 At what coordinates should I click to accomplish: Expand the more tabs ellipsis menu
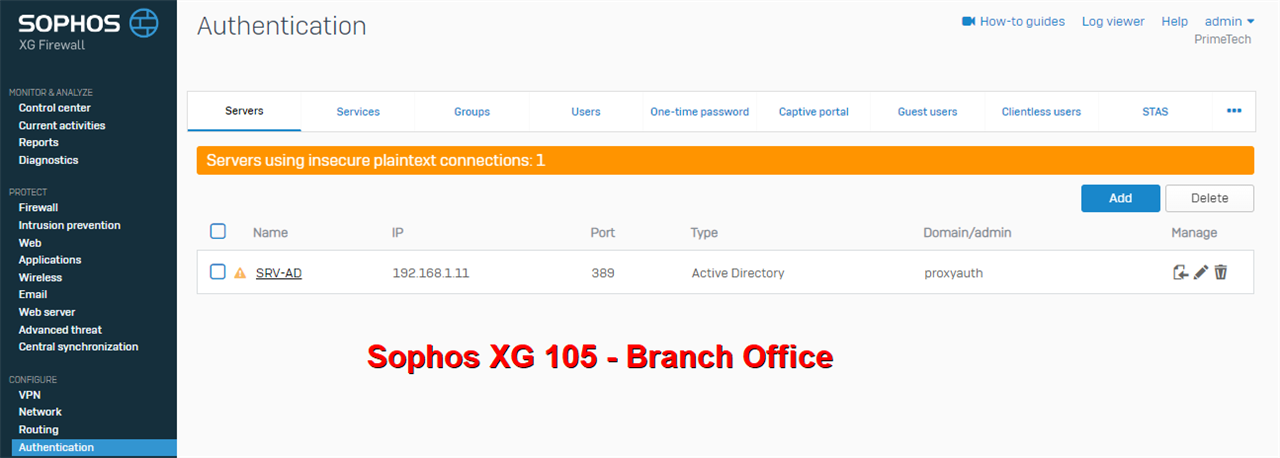click(1234, 111)
